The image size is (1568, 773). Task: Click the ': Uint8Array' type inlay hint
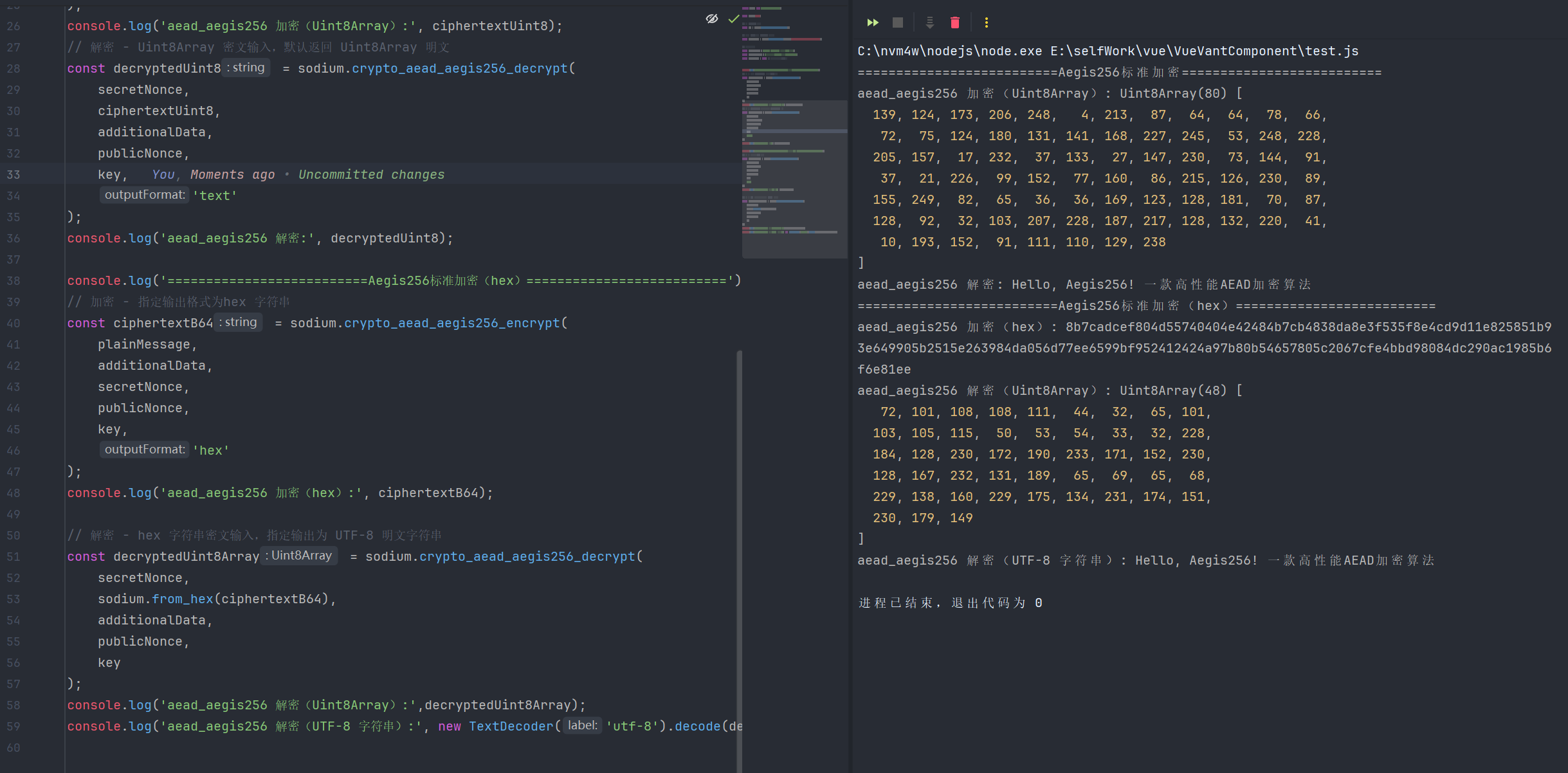298,556
